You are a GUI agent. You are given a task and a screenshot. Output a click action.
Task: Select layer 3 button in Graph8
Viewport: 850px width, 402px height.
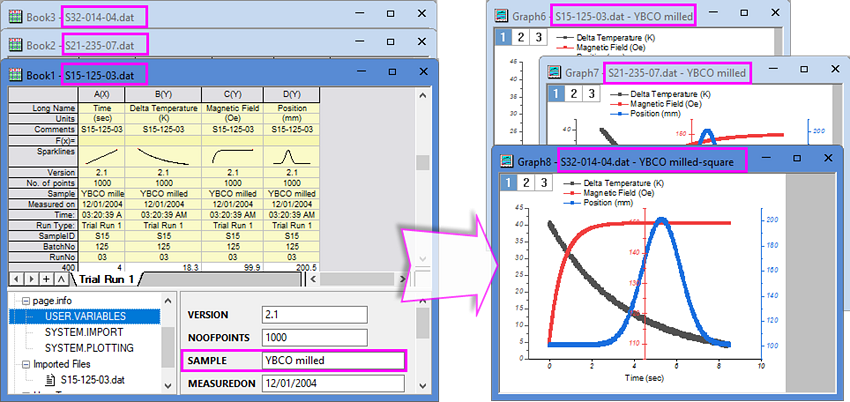pyautogui.click(x=542, y=182)
